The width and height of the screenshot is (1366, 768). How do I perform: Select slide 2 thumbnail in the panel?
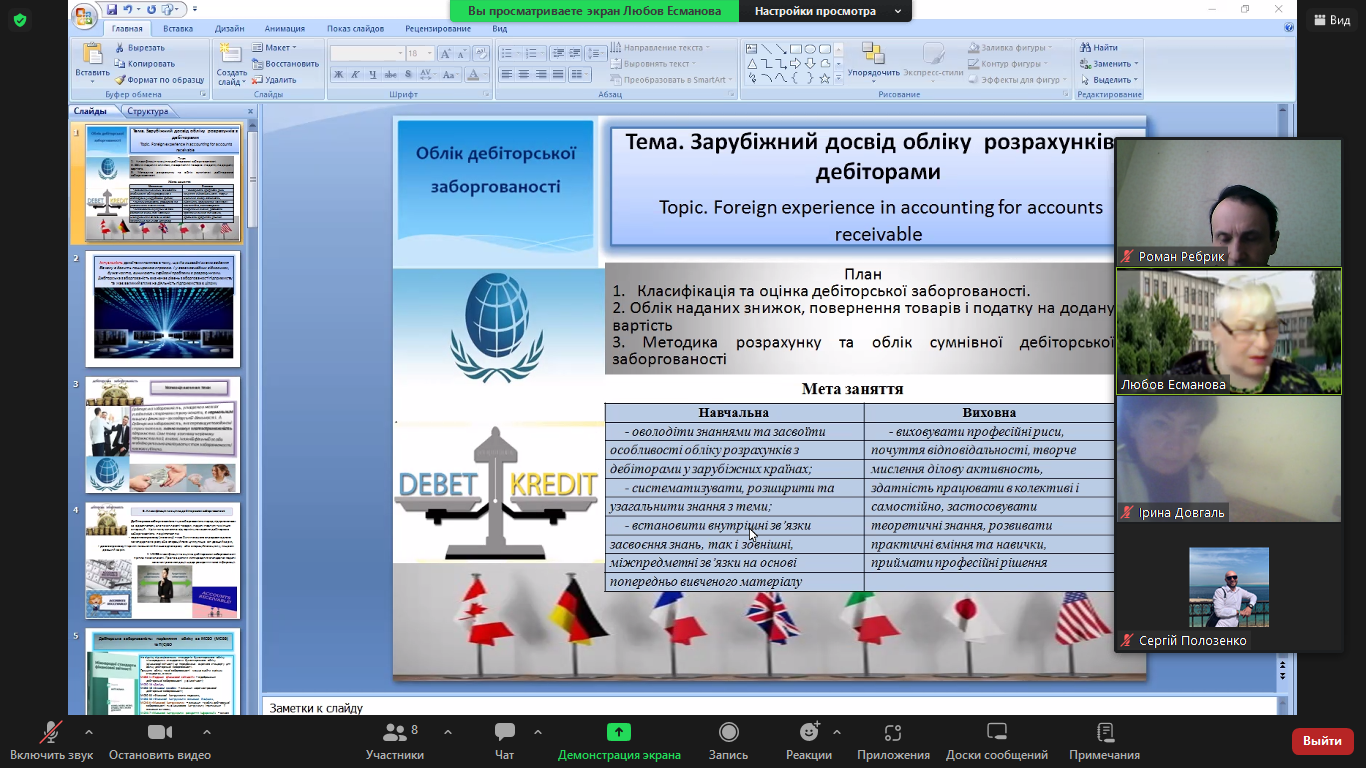(162, 309)
